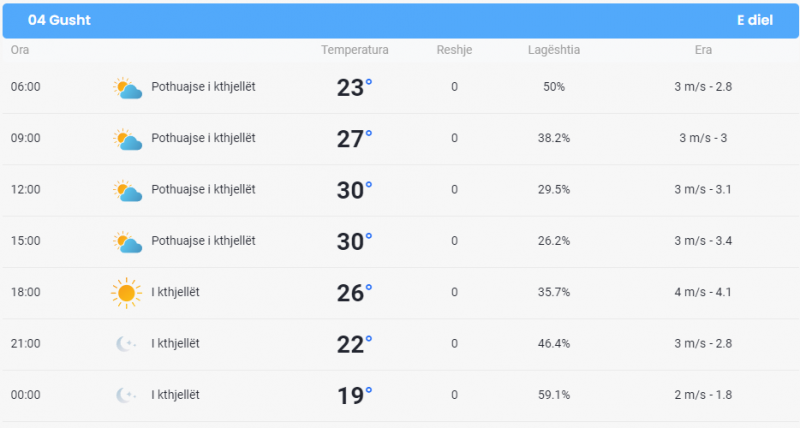The height and width of the screenshot is (428, 800).
Task: Select the 04 Gusht date header
Action: coord(59,20)
